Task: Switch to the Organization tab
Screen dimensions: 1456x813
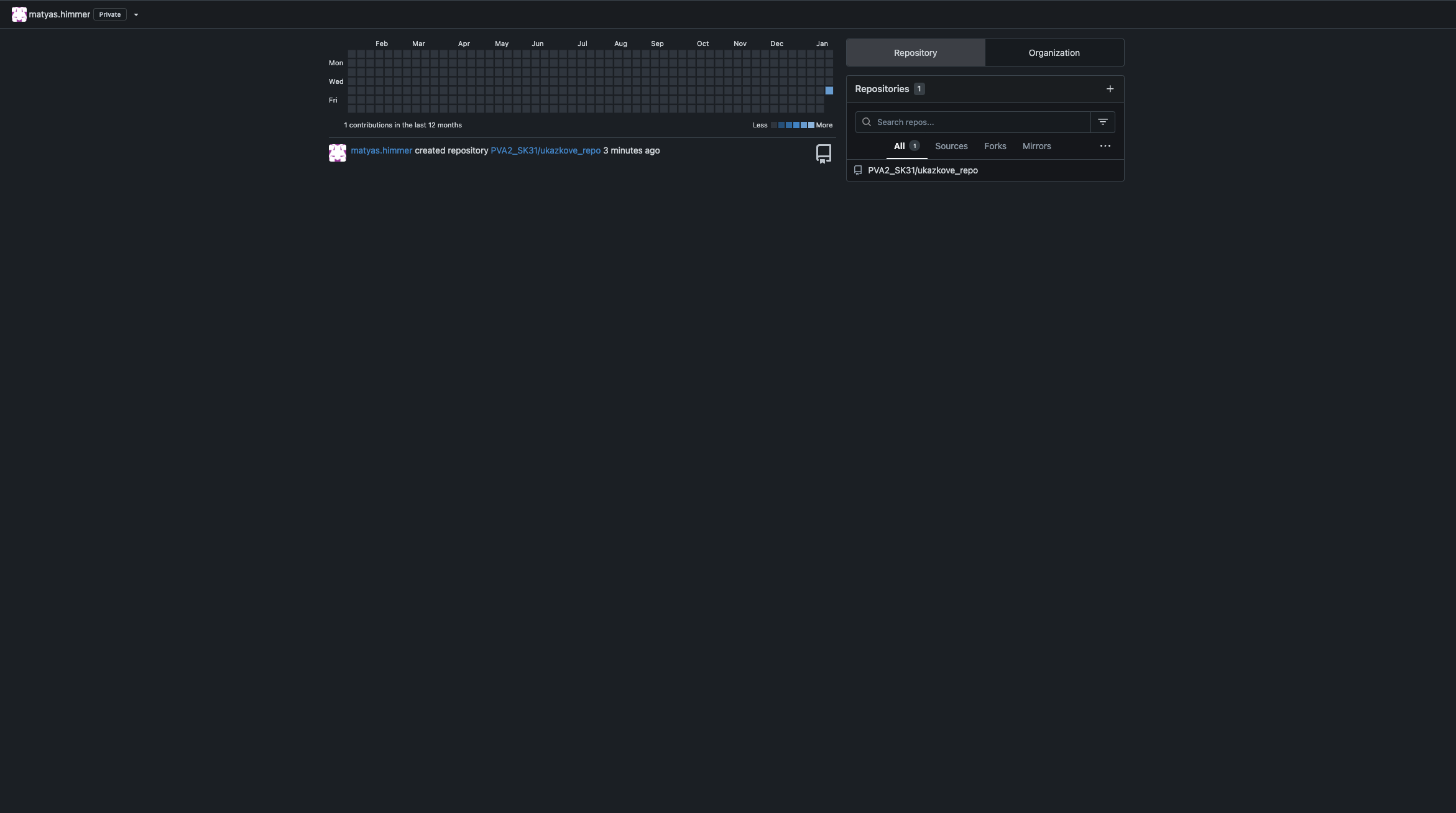Action: [x=1054, y=53]
